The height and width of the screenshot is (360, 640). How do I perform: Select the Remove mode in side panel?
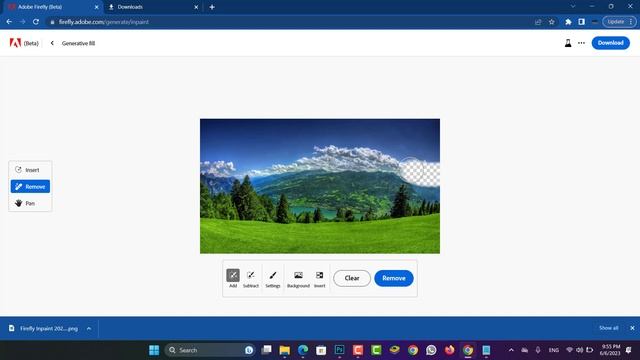(30, 187)
